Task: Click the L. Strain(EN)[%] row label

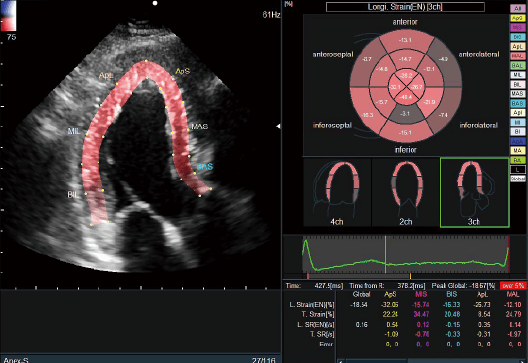Action: pyautogui.click(x=312, y=305)
